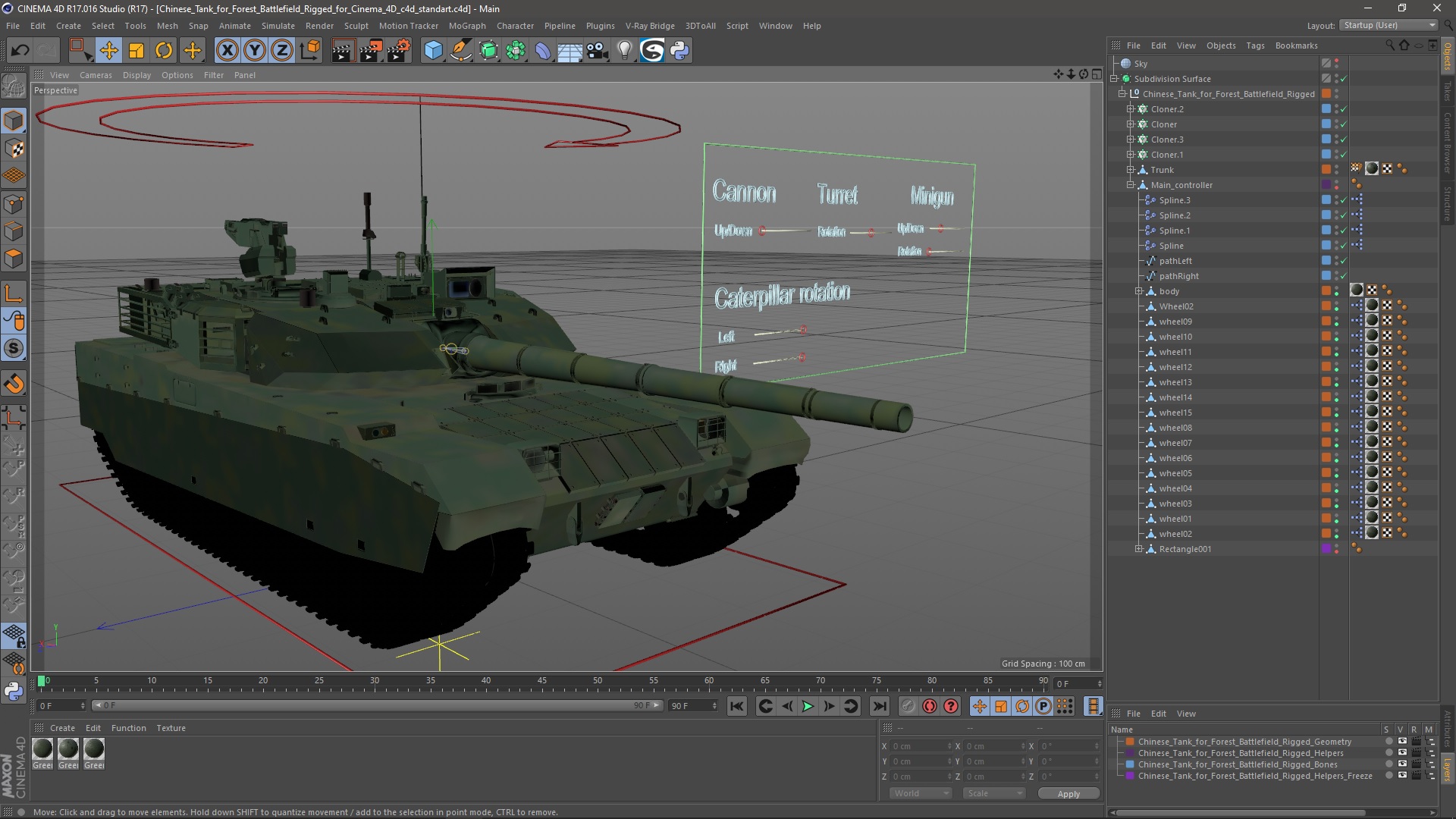Viewport: 1456px width, 819px height.
Task: Enable Snap toggle in left toolbar
Action: pyautogui.click(x=14, y=349)
